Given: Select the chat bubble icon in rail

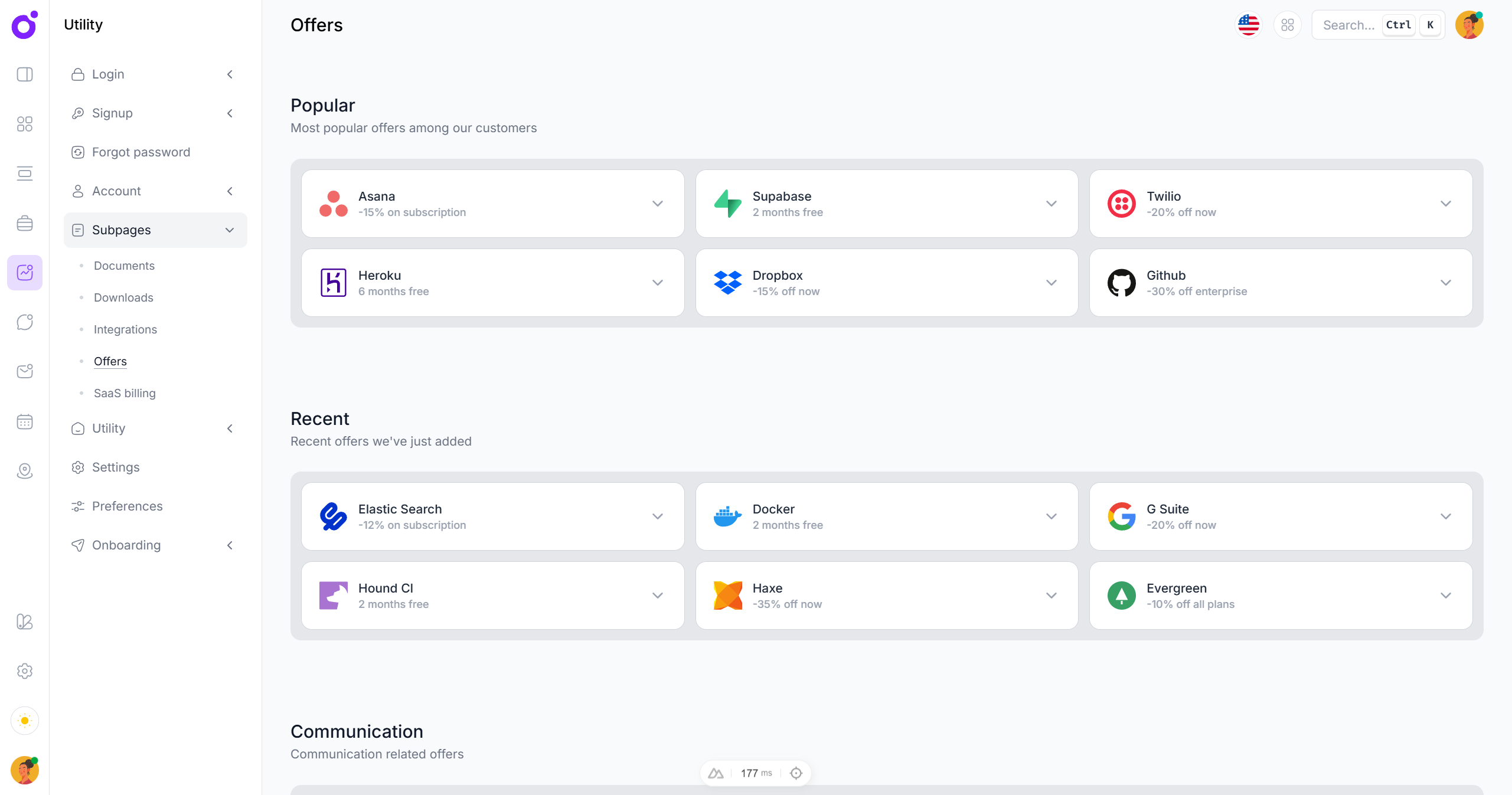Looking at the screenshot, I should (x=25, y=322).
